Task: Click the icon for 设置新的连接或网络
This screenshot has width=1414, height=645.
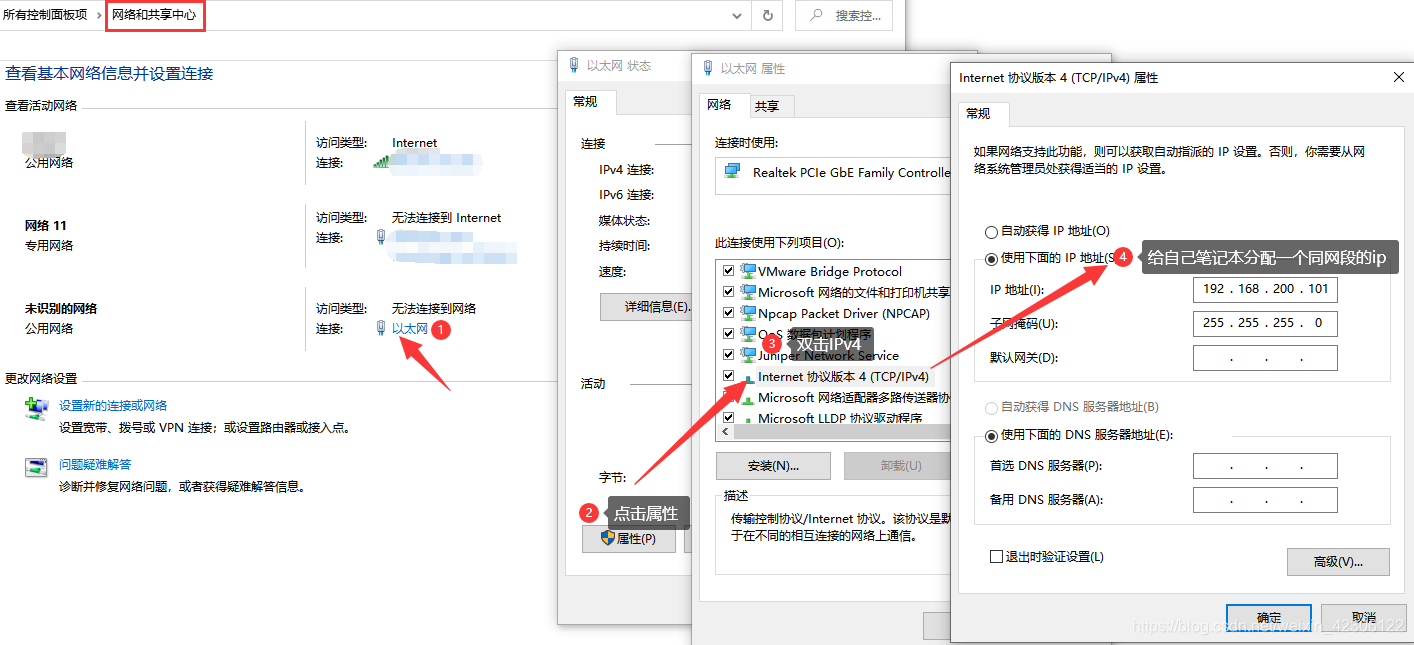Action: 37,408
